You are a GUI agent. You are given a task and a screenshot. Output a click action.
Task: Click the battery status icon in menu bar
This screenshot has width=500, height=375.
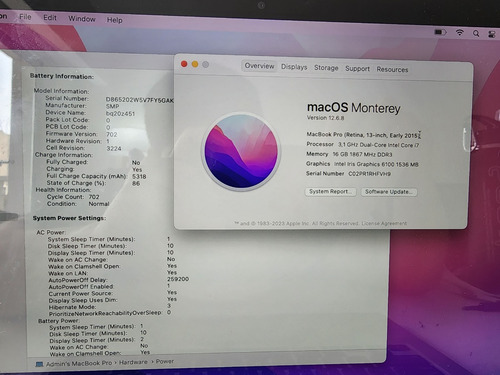440,32
